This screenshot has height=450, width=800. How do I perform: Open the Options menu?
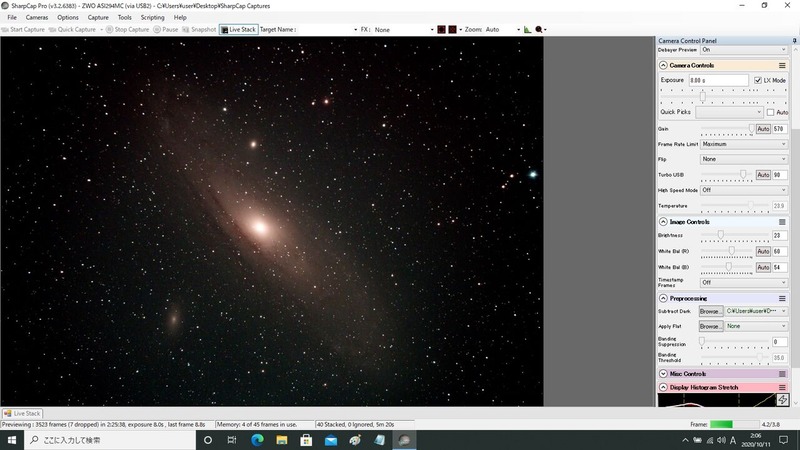point(68,17)
